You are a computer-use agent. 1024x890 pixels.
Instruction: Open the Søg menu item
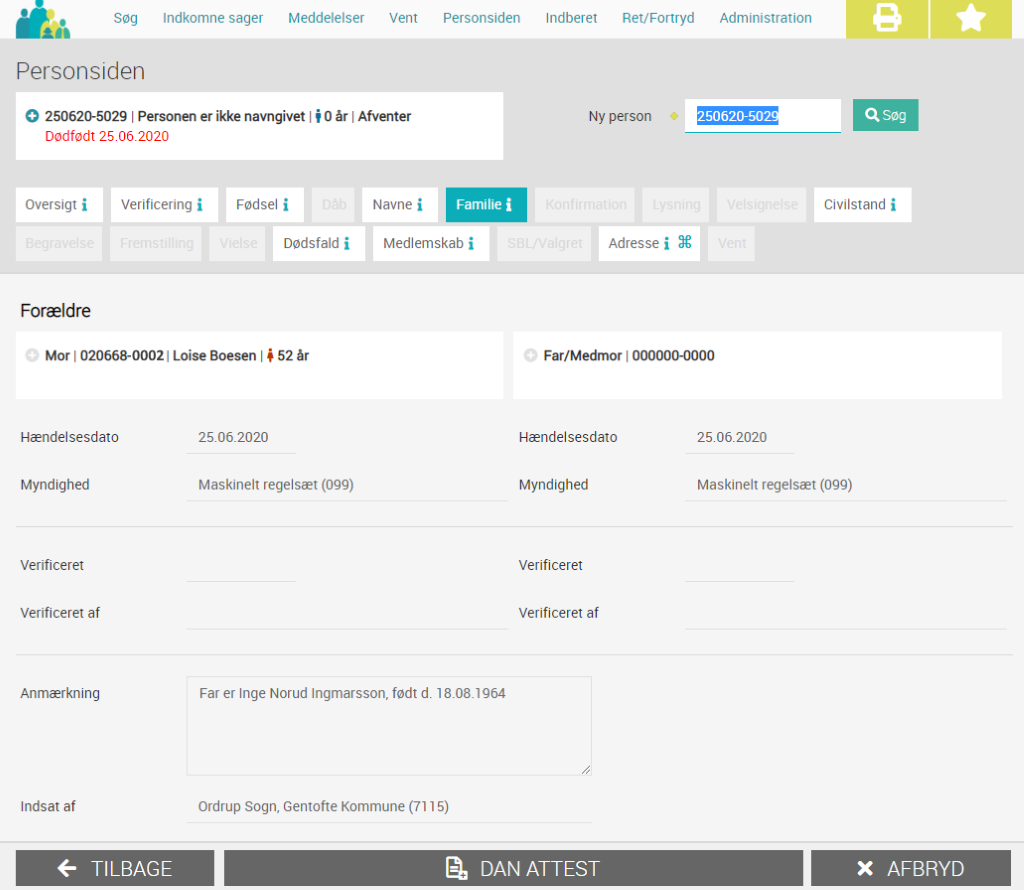click(x=125, y=18)
